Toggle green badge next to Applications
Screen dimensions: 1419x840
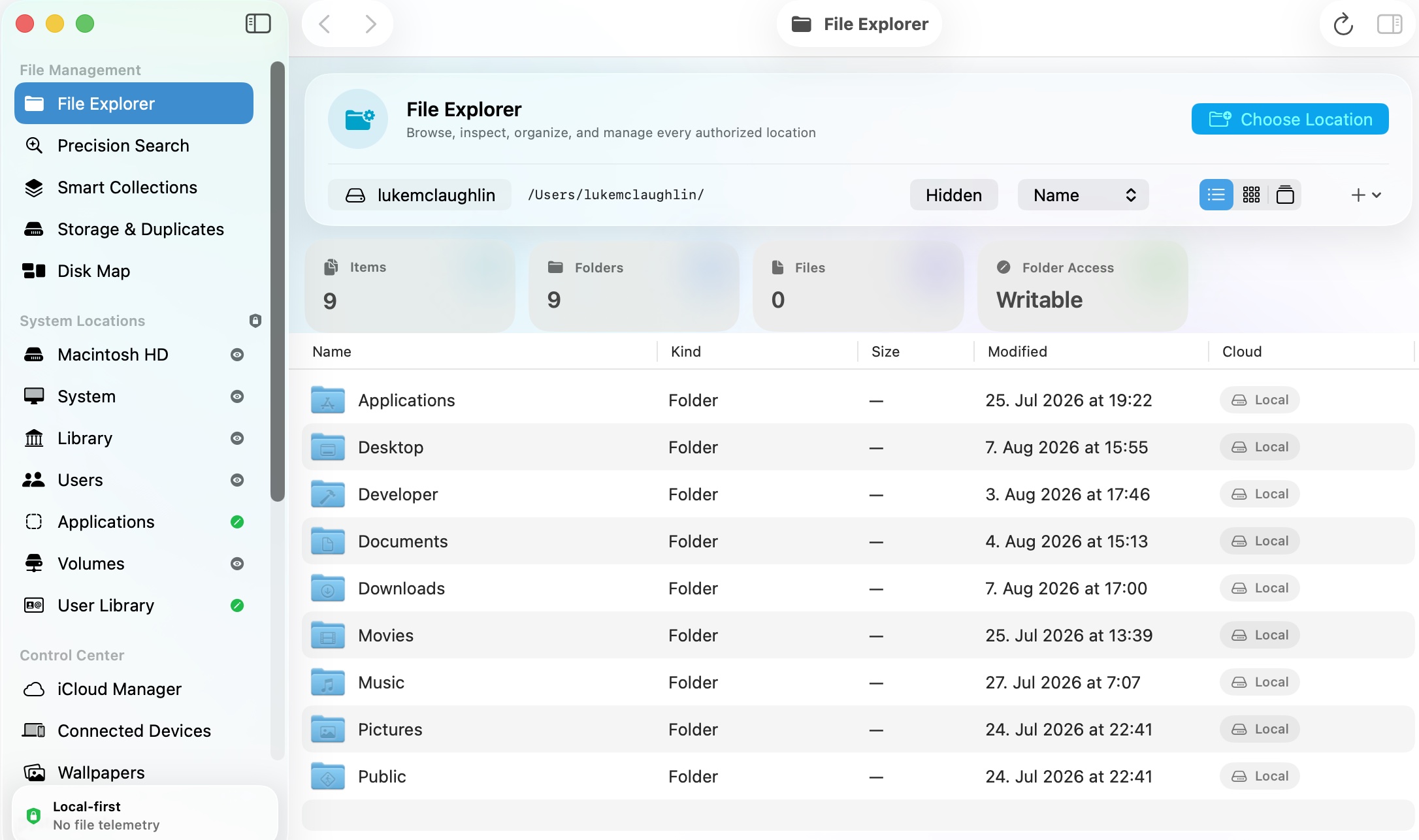(x=237, y=522)
